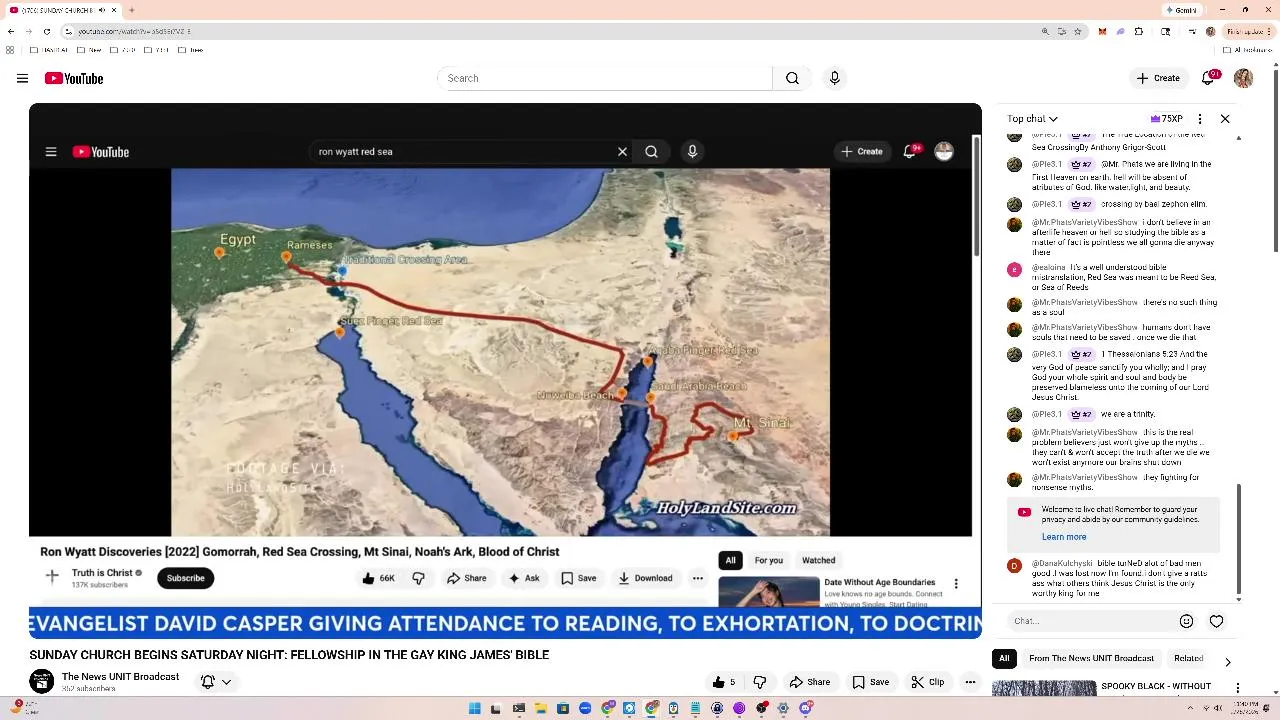
Task: Select the From The News UNIT Broadcast chip
Action: [1091, 658]
